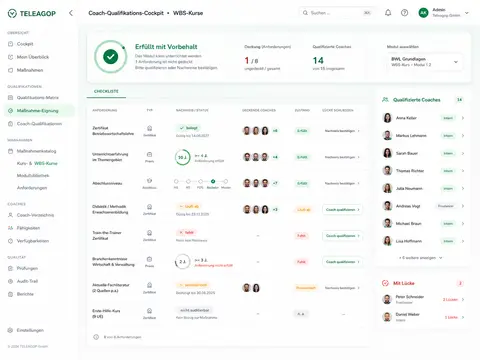This screenshot has width=480, height=360.
Task: Click the +6 coaches badge in Zertifikat row
Action: [275, 131]
